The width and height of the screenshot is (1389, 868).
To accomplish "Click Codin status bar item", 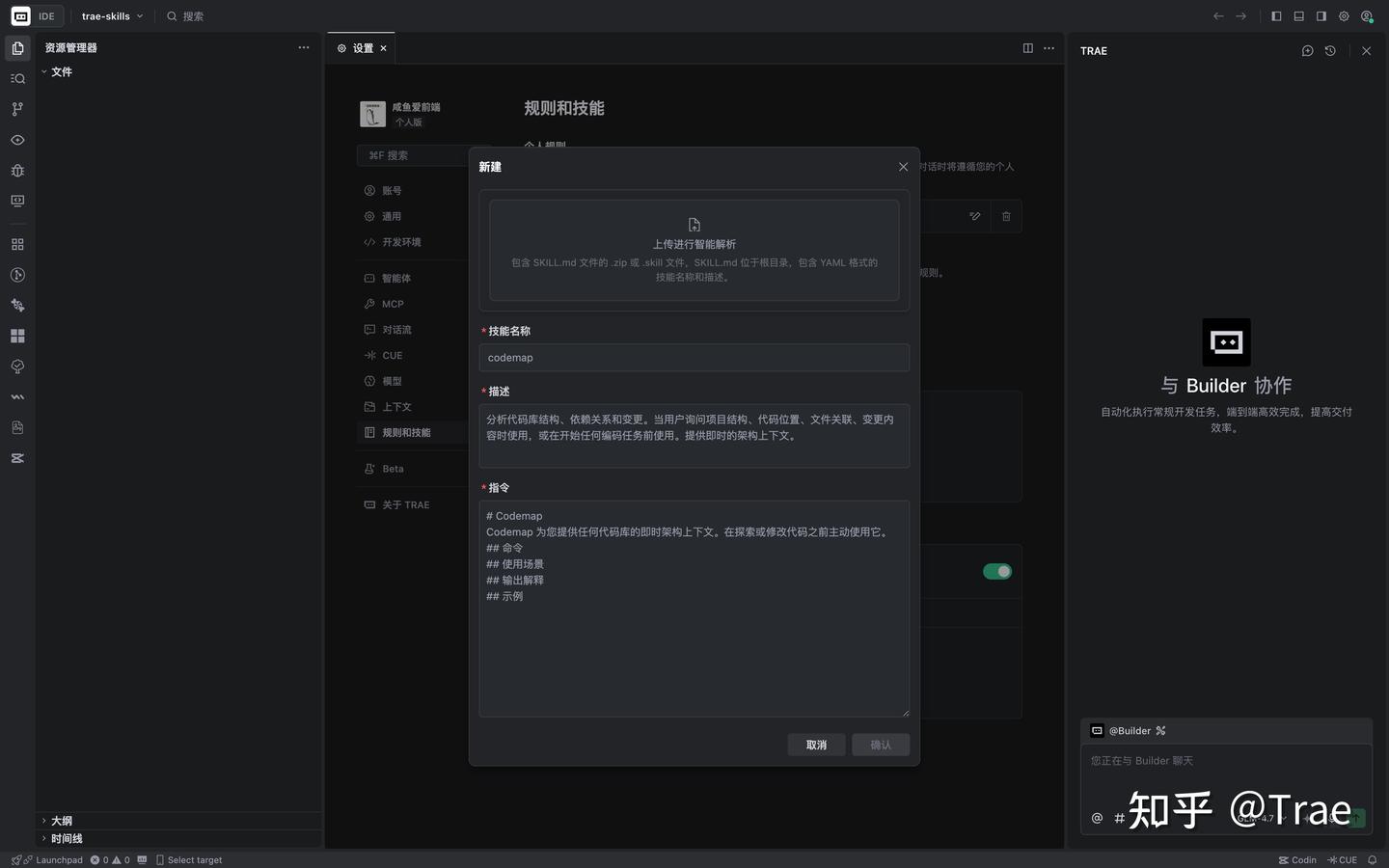I will (1297, 860).
